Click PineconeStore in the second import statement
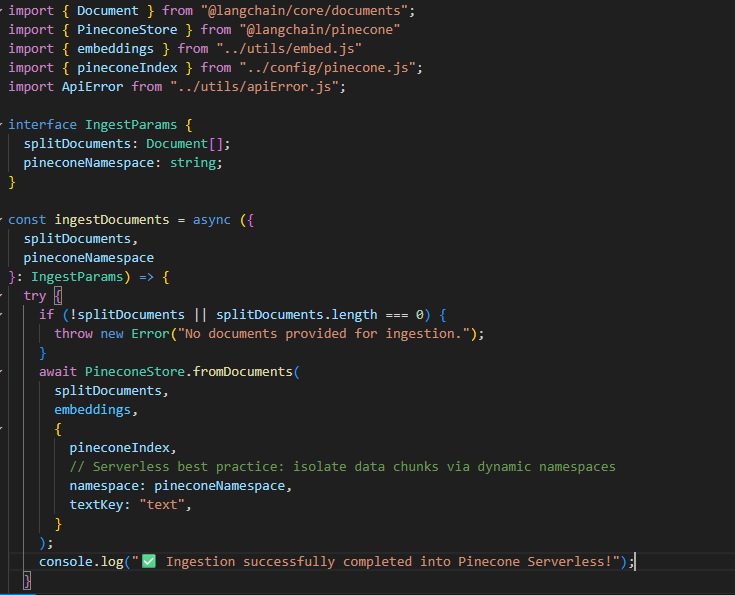735x595 pixels. (127, 30)
